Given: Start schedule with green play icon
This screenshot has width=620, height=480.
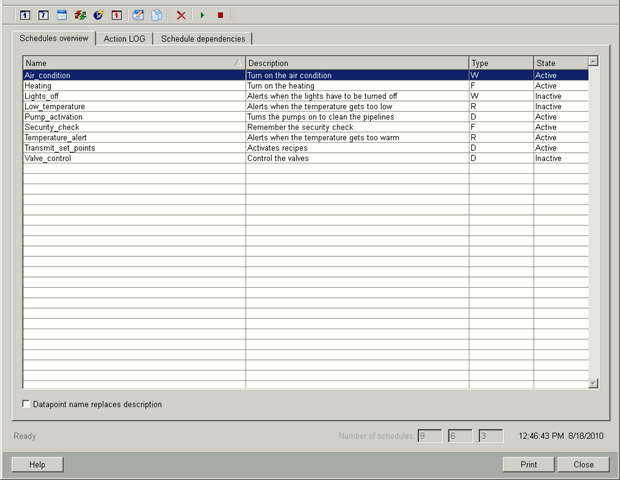Looking at the screenshot, I should (203, 15).
